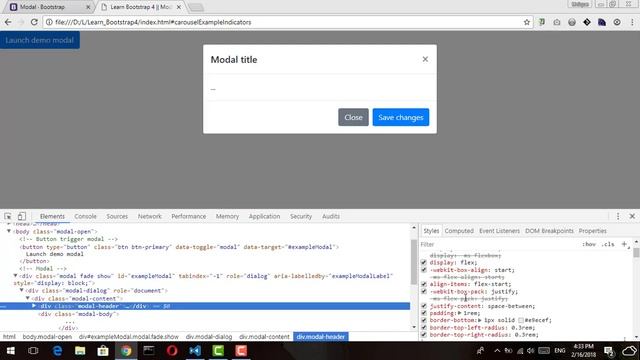Viewport: 640px width, 360px height.
Task: Click the volume icon in tray
Action: pos(531,351)
